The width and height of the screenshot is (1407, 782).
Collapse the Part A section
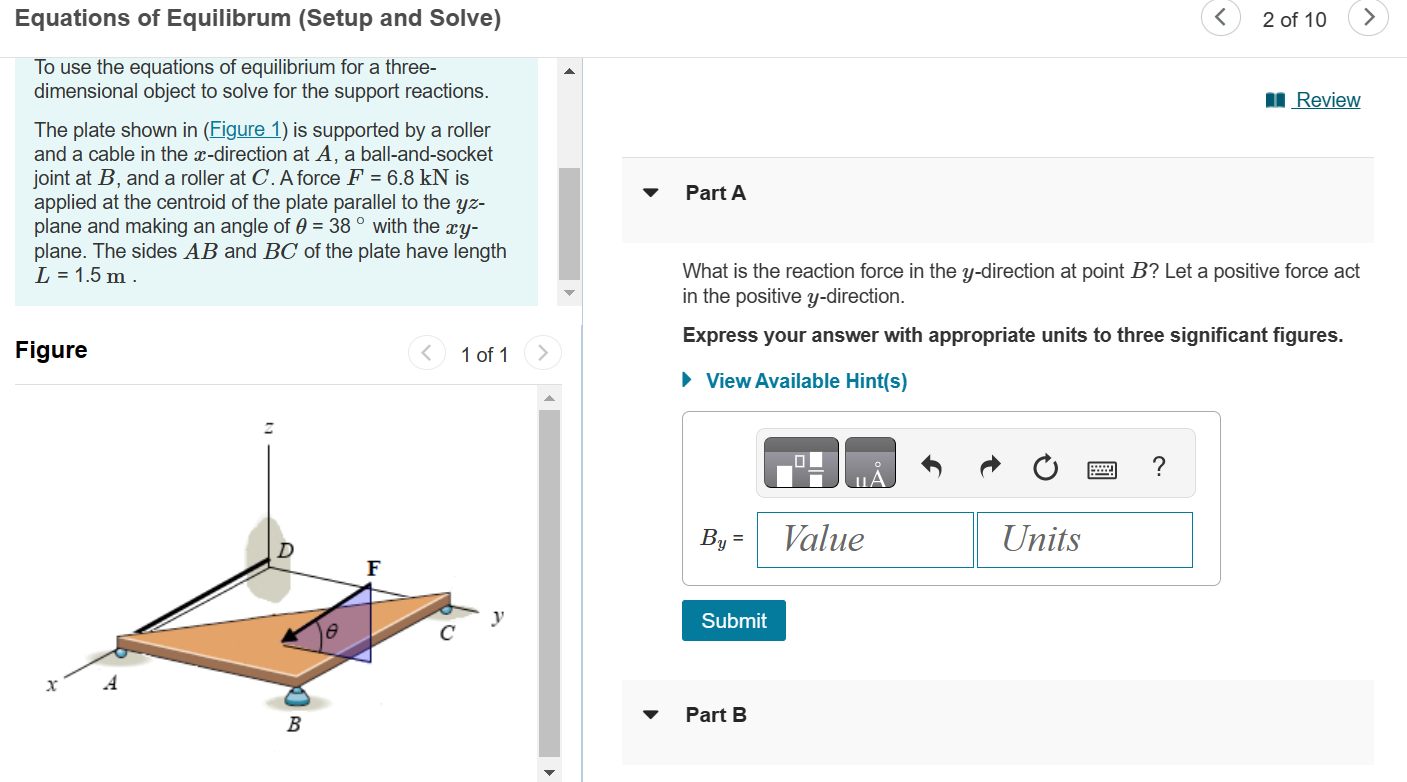(650, 193)
